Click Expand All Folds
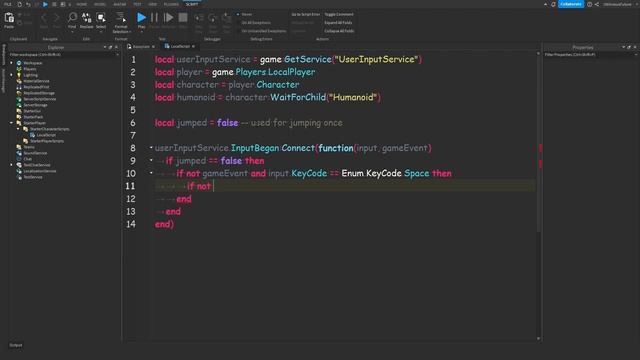 click(338, 23)
